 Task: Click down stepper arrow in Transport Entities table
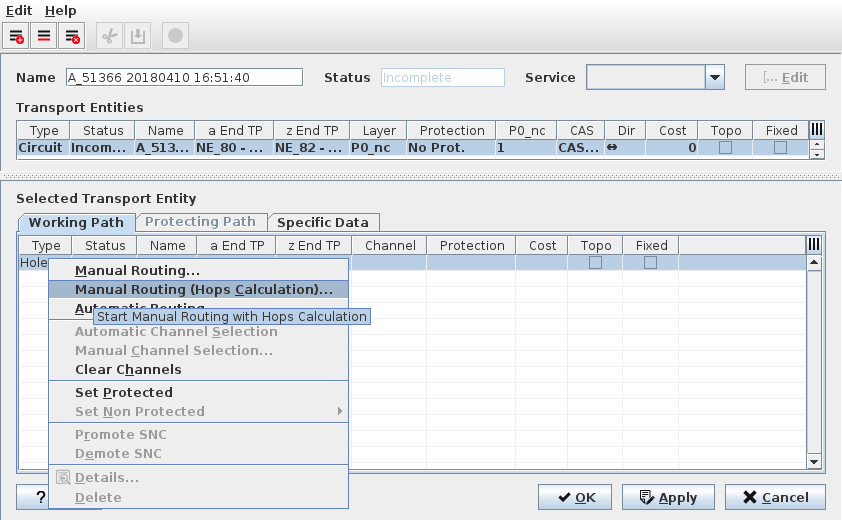click(817, 153)
